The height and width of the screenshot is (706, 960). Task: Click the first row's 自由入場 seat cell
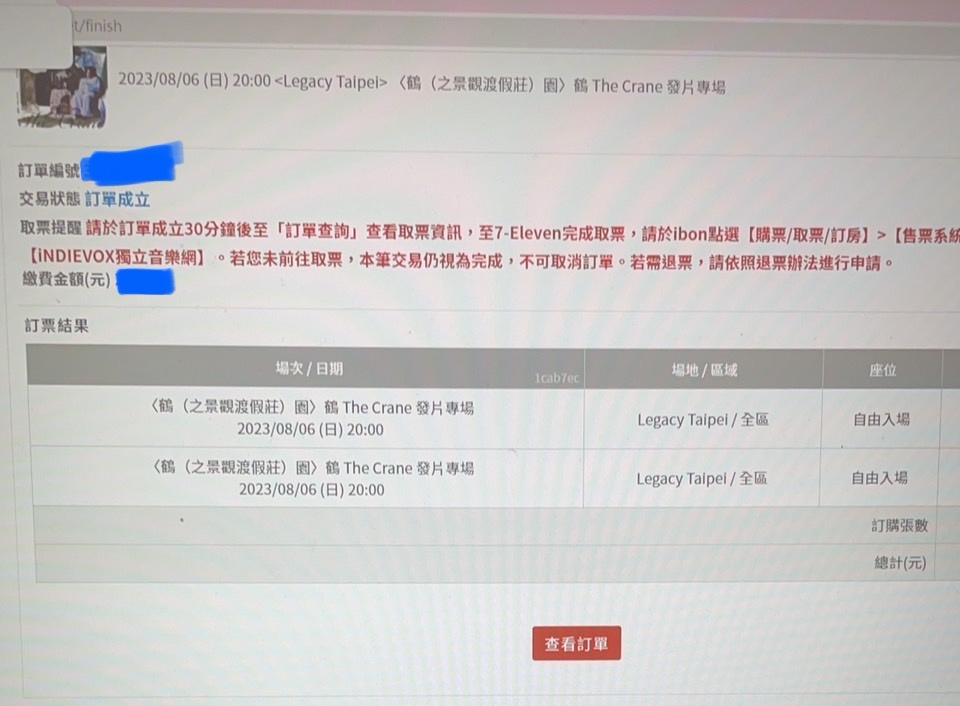(881, 419)
